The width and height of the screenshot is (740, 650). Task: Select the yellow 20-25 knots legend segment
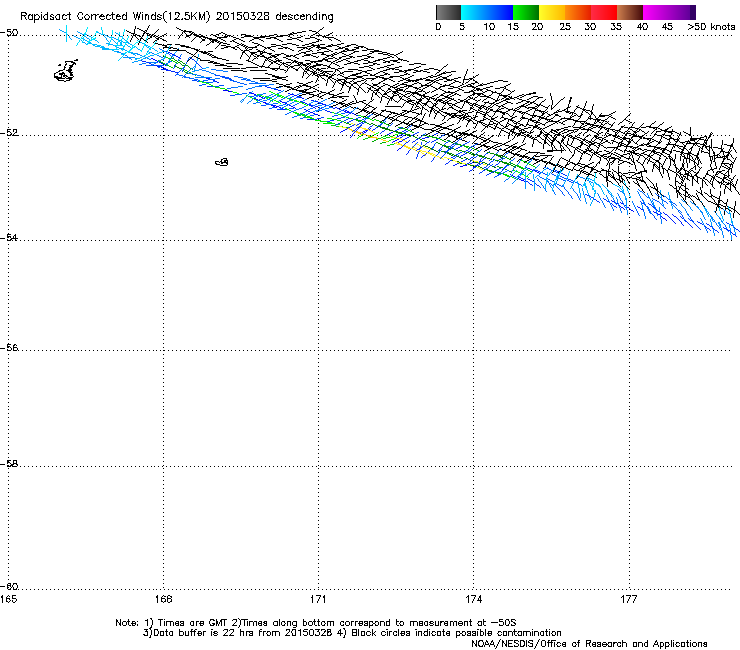tap(552, 12)
